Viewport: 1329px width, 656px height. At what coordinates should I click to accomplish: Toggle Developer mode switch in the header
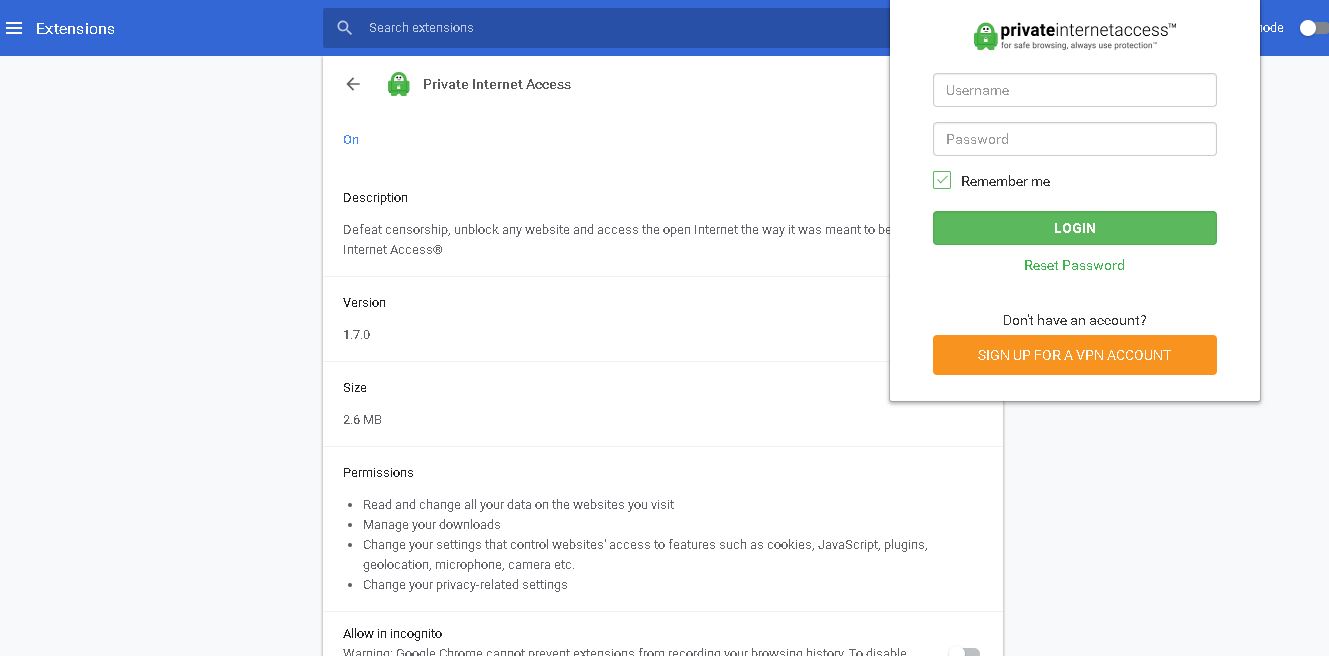[1314, 28]
